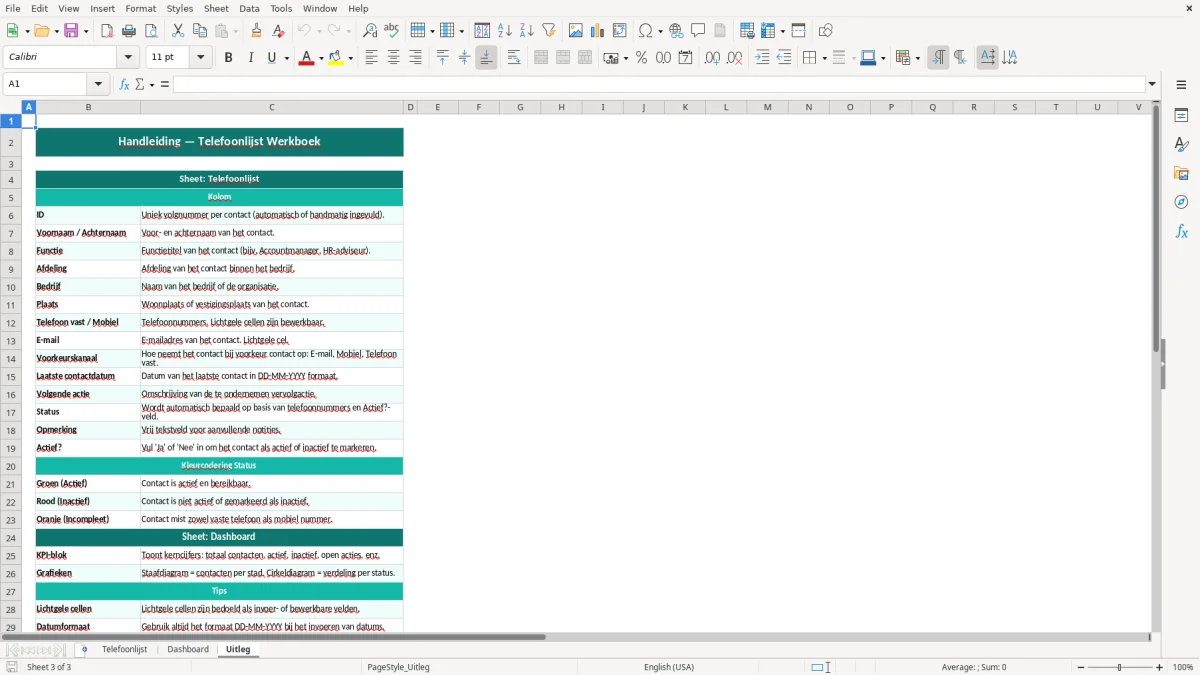This screenshot has width=1200, height=675.
Task: Click the Sort Descending icon
Action: point(527,31)
